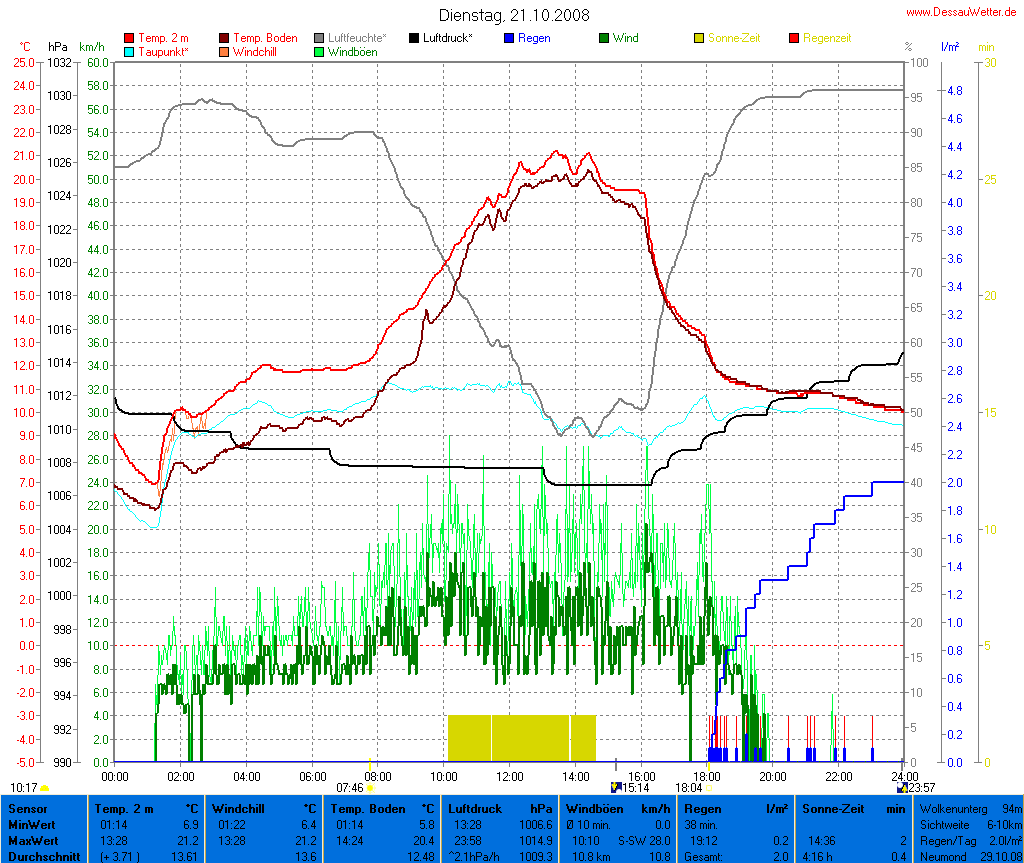Screen dimensions: 1024x863
Task: Click the chart title Dienstag, 21.10.2008
Action: (x=514, y=15)
